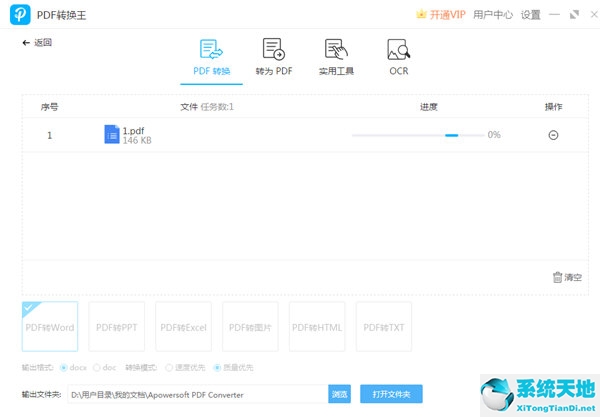600x417 pixels.
Task: Select 速度优先 conversion mode
Action: (x=169, y=368)
